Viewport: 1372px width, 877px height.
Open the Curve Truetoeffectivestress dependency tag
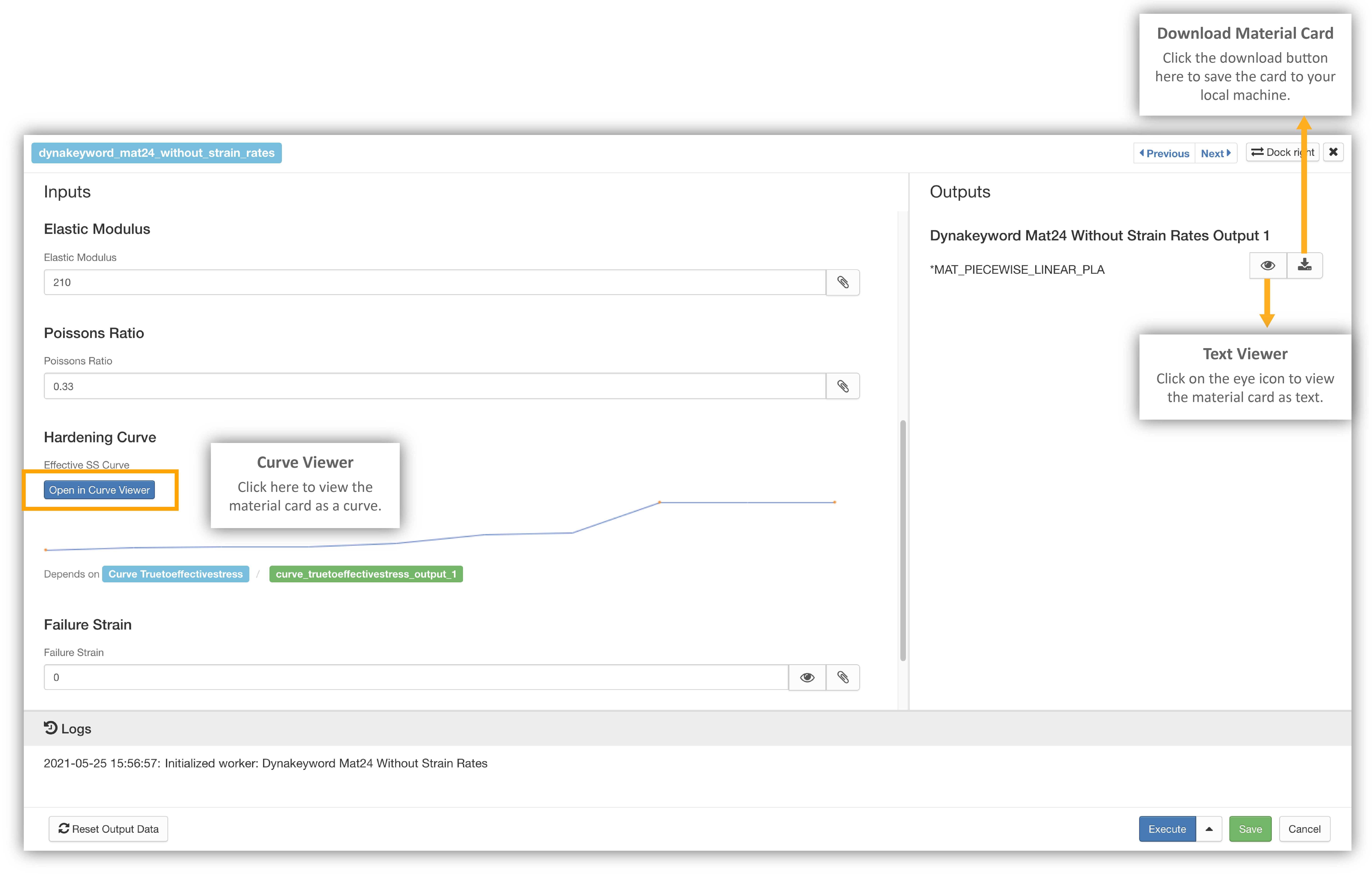(x=176, y=574)
